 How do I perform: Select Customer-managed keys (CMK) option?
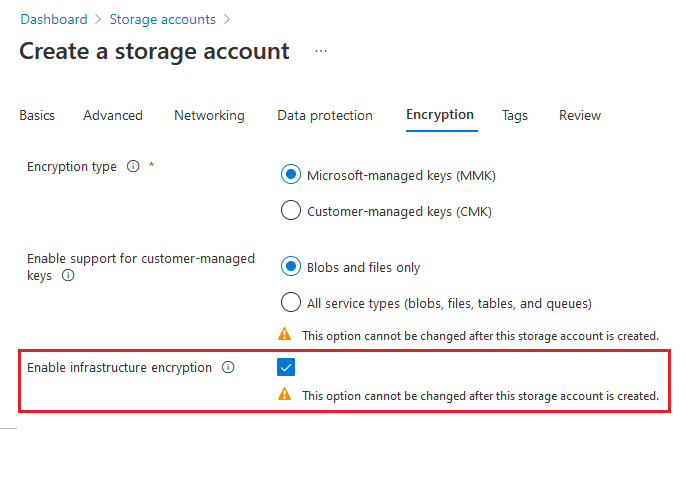pyautogui.click(x=291, y=211)
